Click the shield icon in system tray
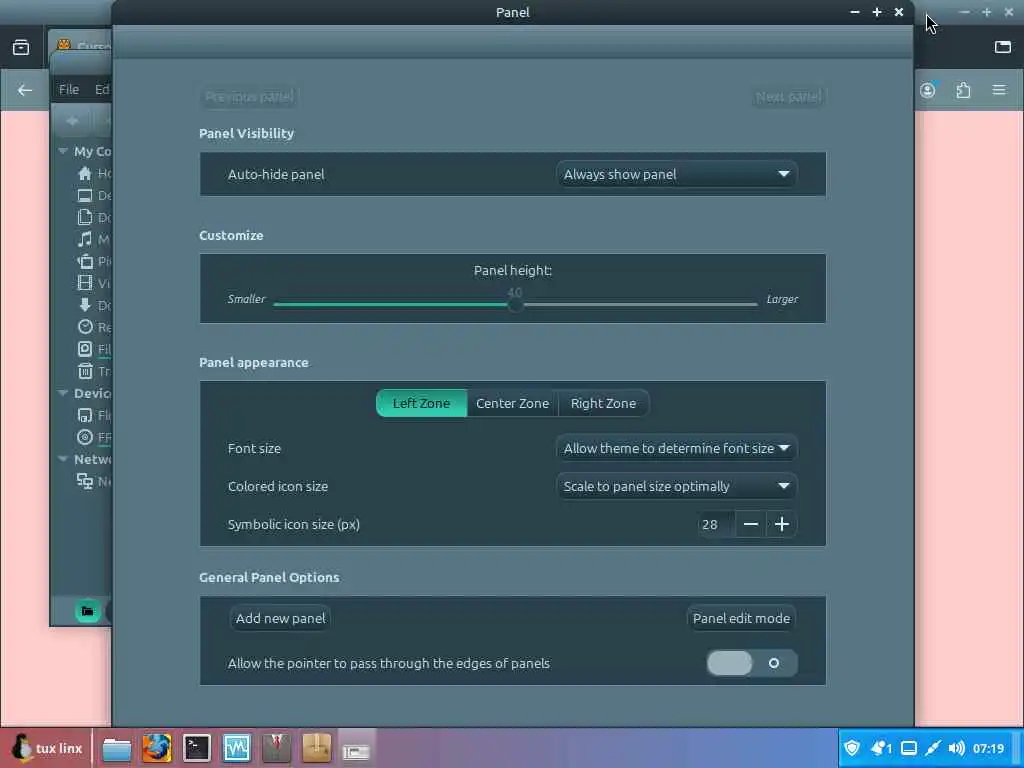 click(x=852, y=748)
